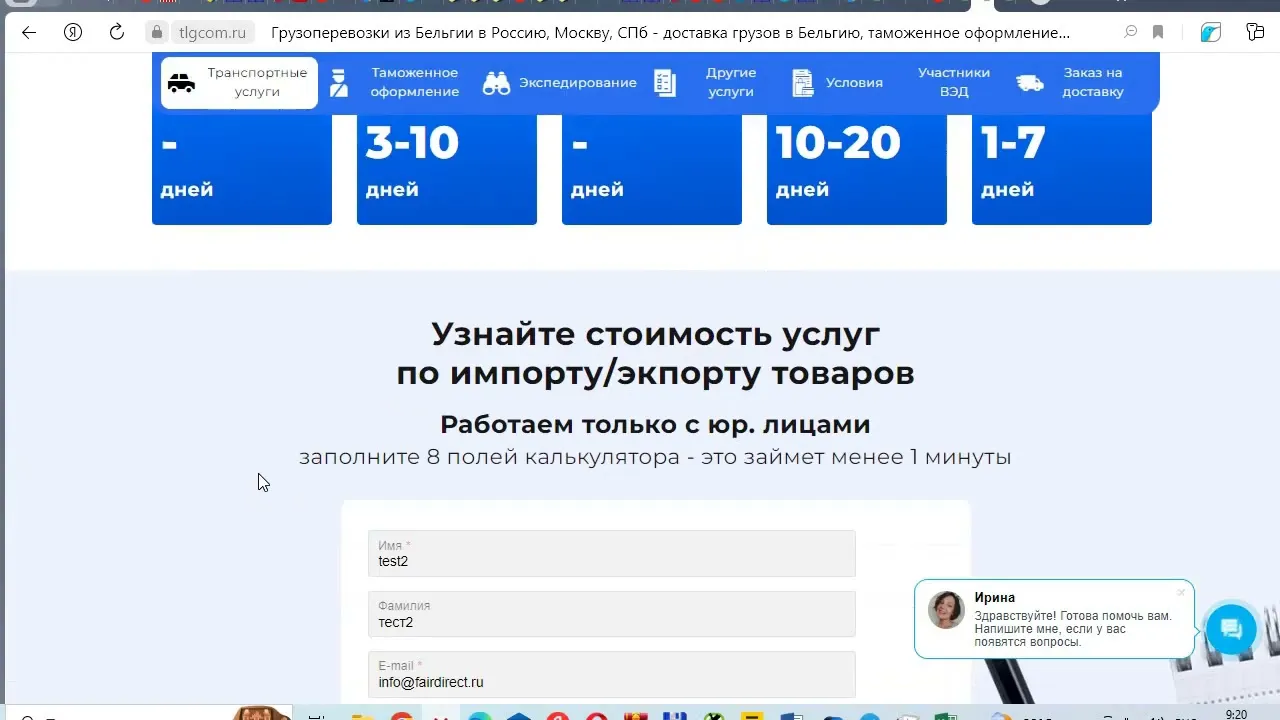Open the Другие услуги section

(708, 82)
